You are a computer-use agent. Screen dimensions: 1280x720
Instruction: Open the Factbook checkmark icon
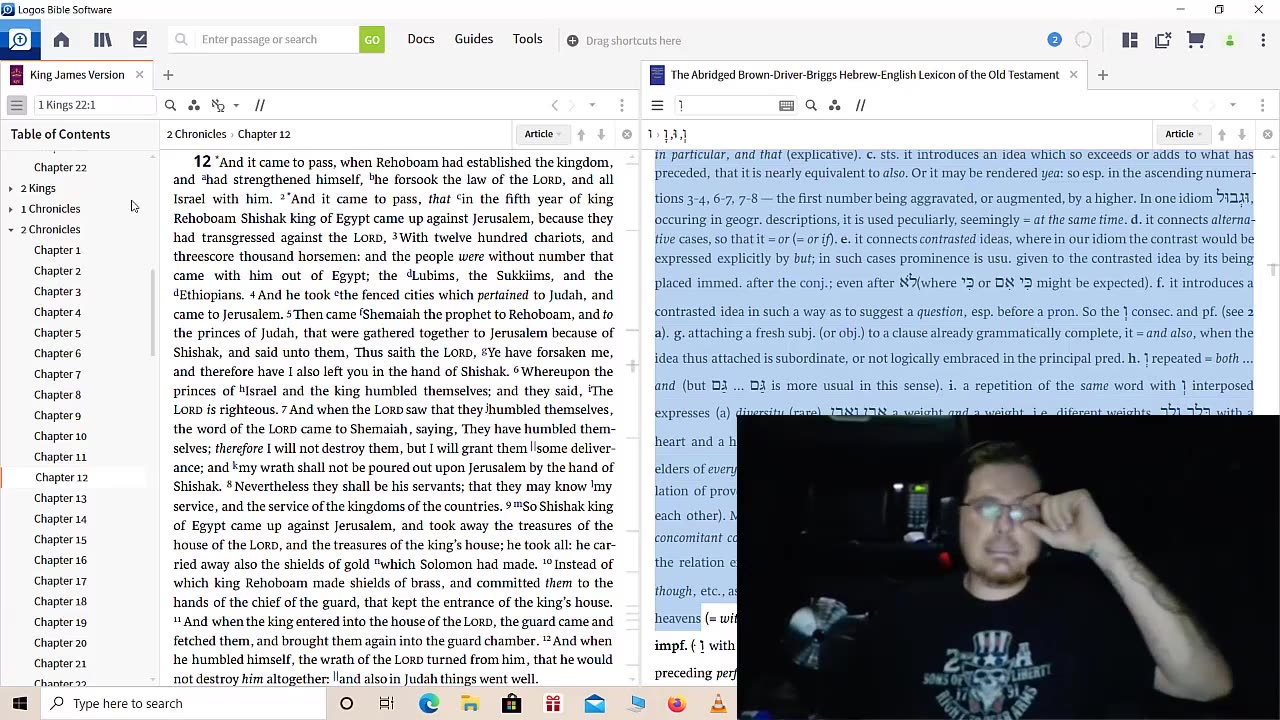pyautogui.click(x=140, y=40)
